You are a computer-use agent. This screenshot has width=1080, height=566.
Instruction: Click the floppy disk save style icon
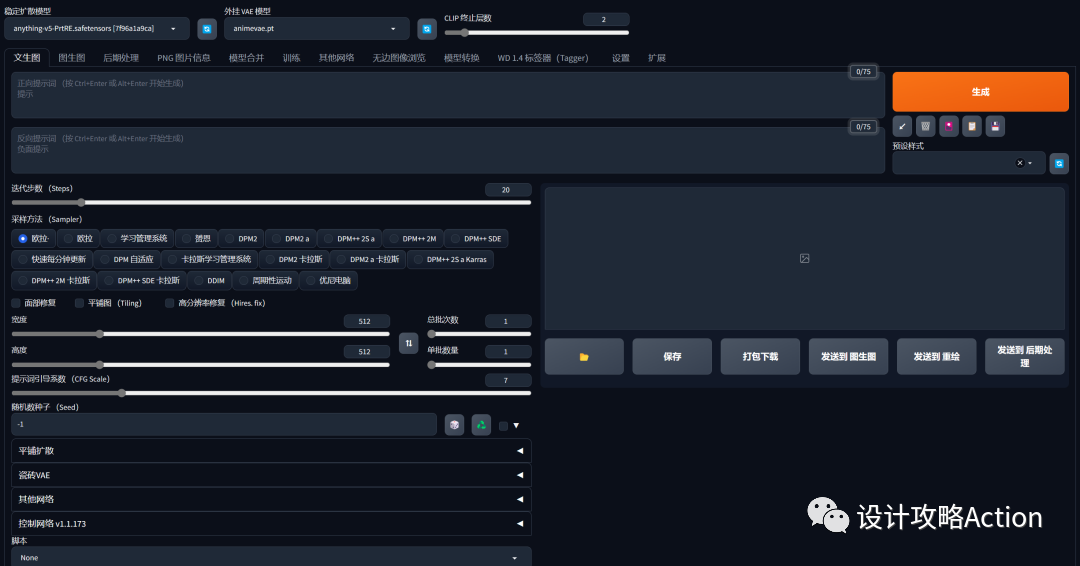pyautogui.click(x=994, y=126)
